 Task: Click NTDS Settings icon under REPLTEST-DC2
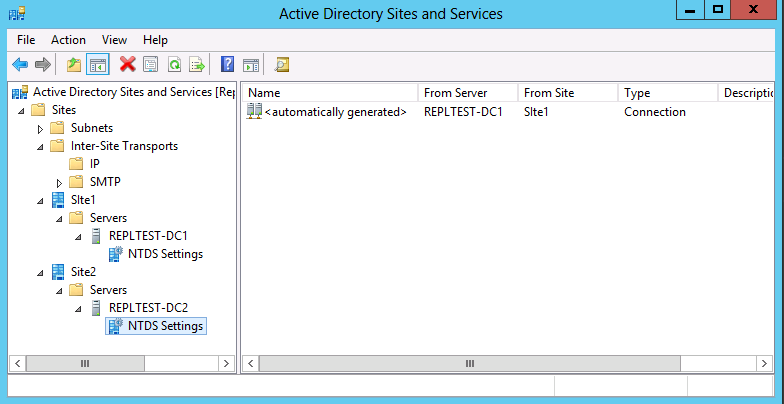pos(116,326)
